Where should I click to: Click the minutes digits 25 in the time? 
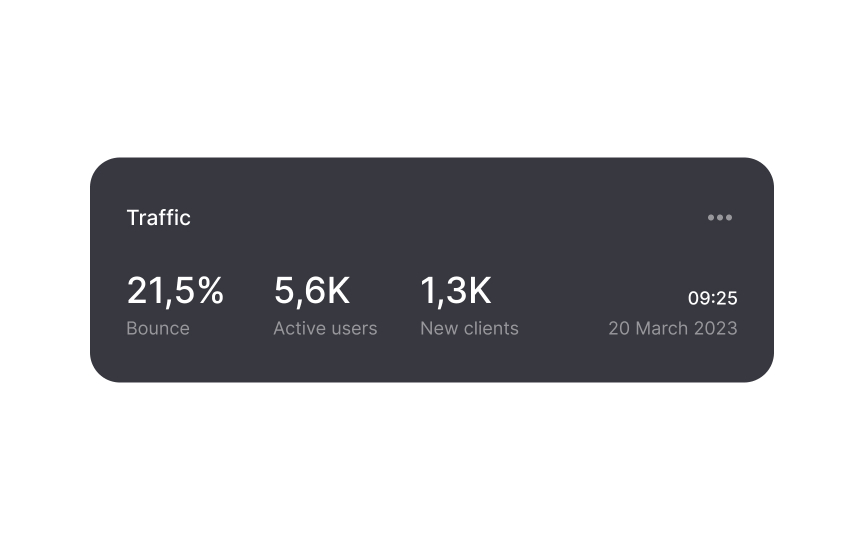coord(727,298)
